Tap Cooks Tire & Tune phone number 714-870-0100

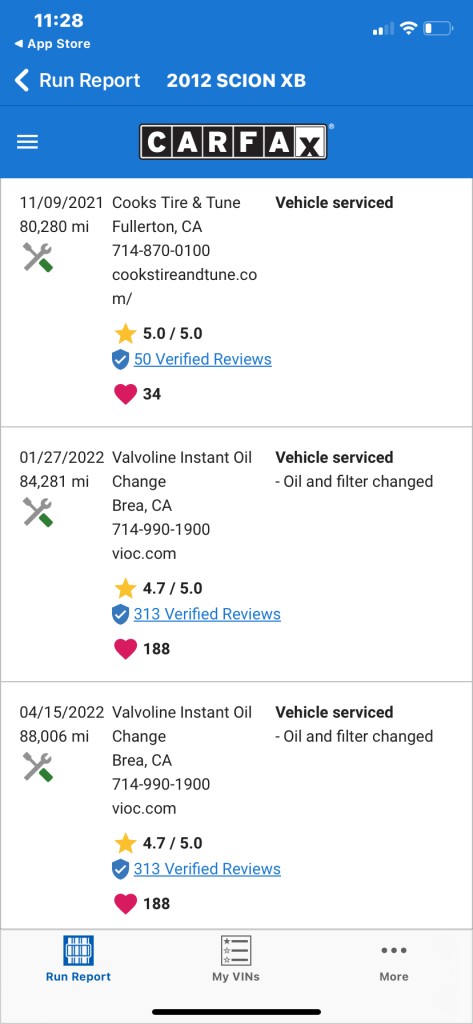point(161,251)
